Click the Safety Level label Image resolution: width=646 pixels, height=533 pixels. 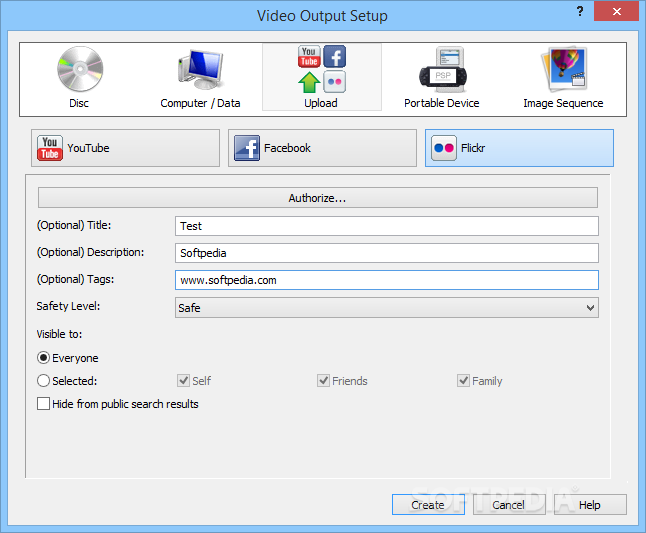tap(68, 306)
